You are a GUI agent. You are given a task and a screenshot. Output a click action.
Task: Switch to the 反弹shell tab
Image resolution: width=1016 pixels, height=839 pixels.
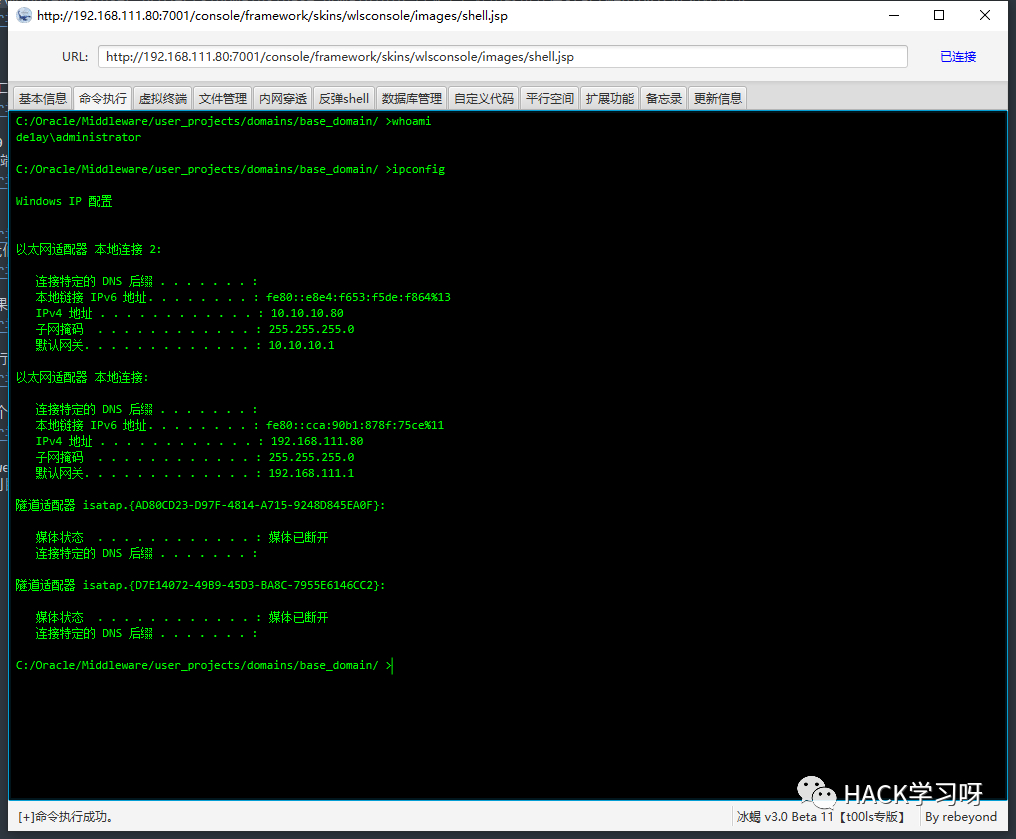tap(344, 98)
